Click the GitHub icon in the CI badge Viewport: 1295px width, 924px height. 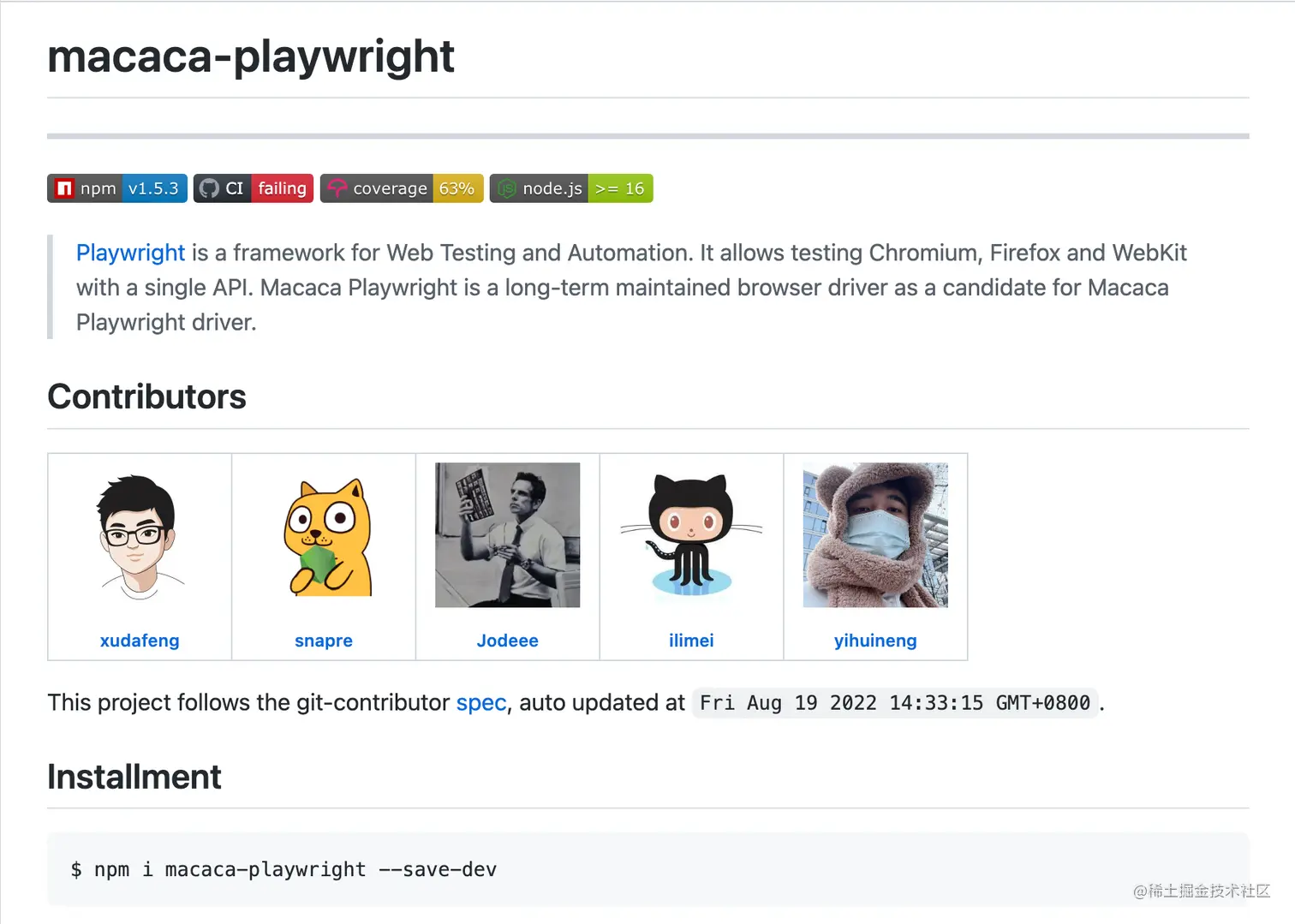(209, 188)
